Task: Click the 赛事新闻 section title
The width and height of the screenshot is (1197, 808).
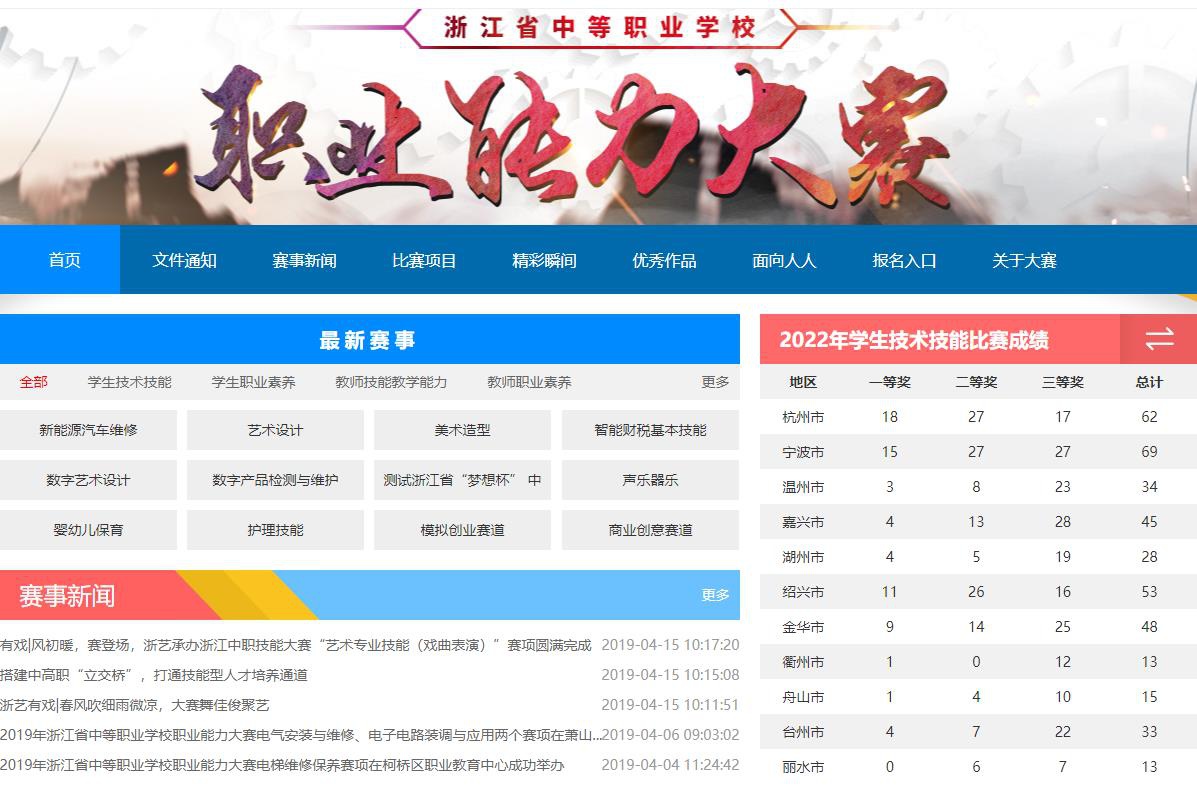Action: [67, 596]
